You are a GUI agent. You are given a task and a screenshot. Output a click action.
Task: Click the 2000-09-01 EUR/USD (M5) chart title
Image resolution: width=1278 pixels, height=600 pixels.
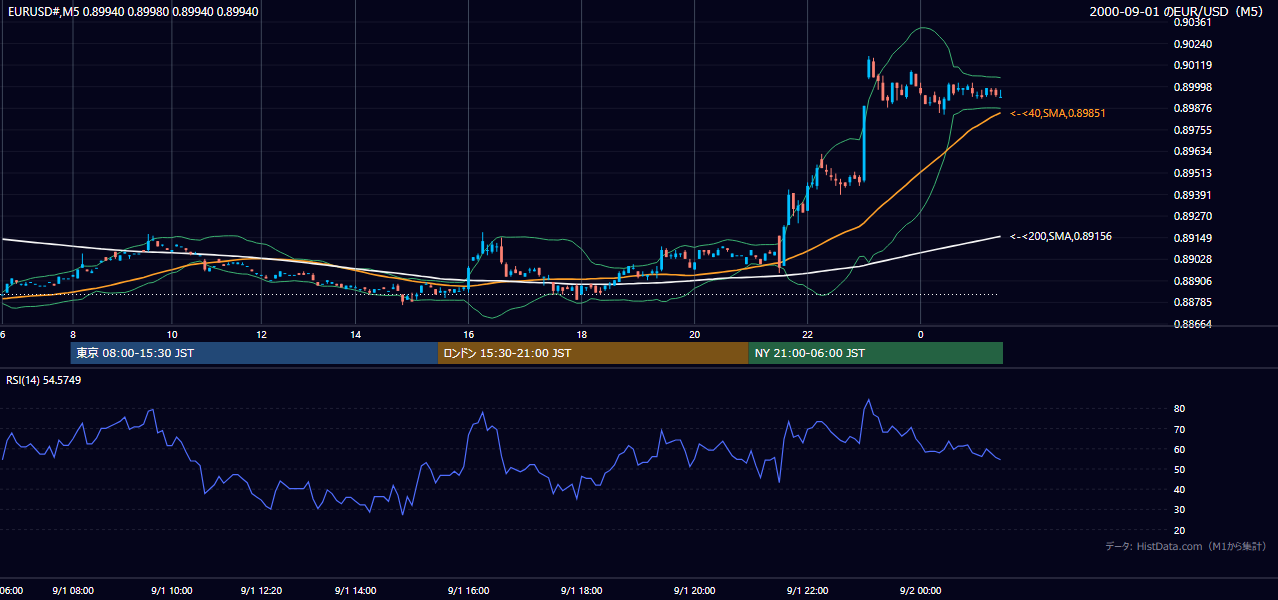point(1178,11)
